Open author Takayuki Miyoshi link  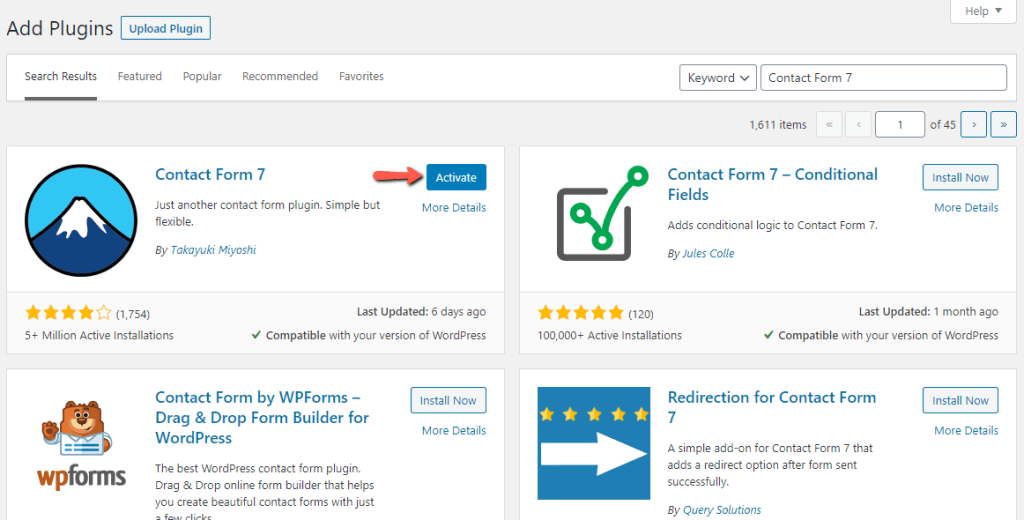213,250
